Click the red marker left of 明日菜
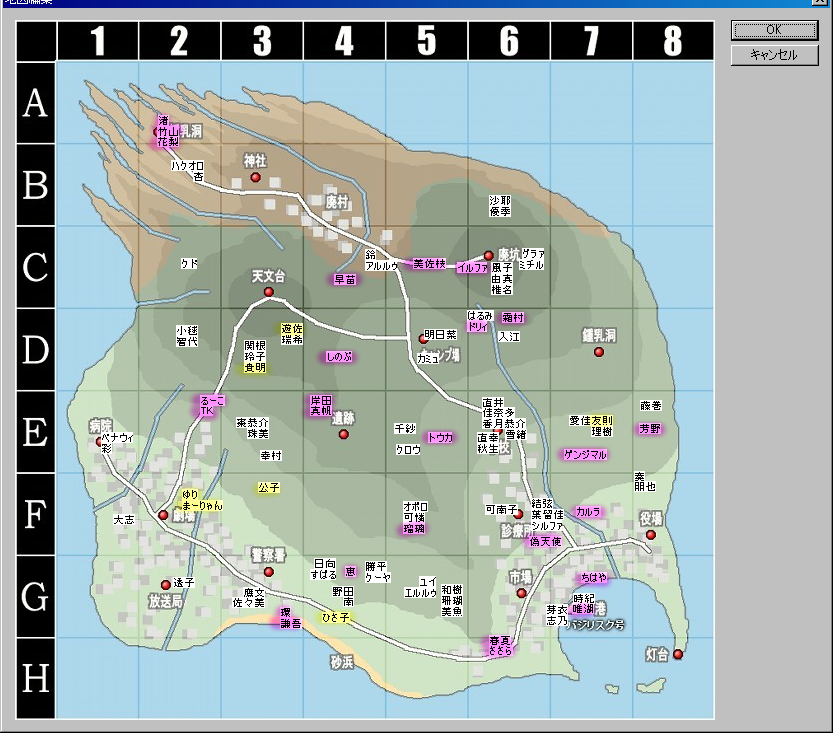Screen dimensions: 833x733 (x=423, y=339)
